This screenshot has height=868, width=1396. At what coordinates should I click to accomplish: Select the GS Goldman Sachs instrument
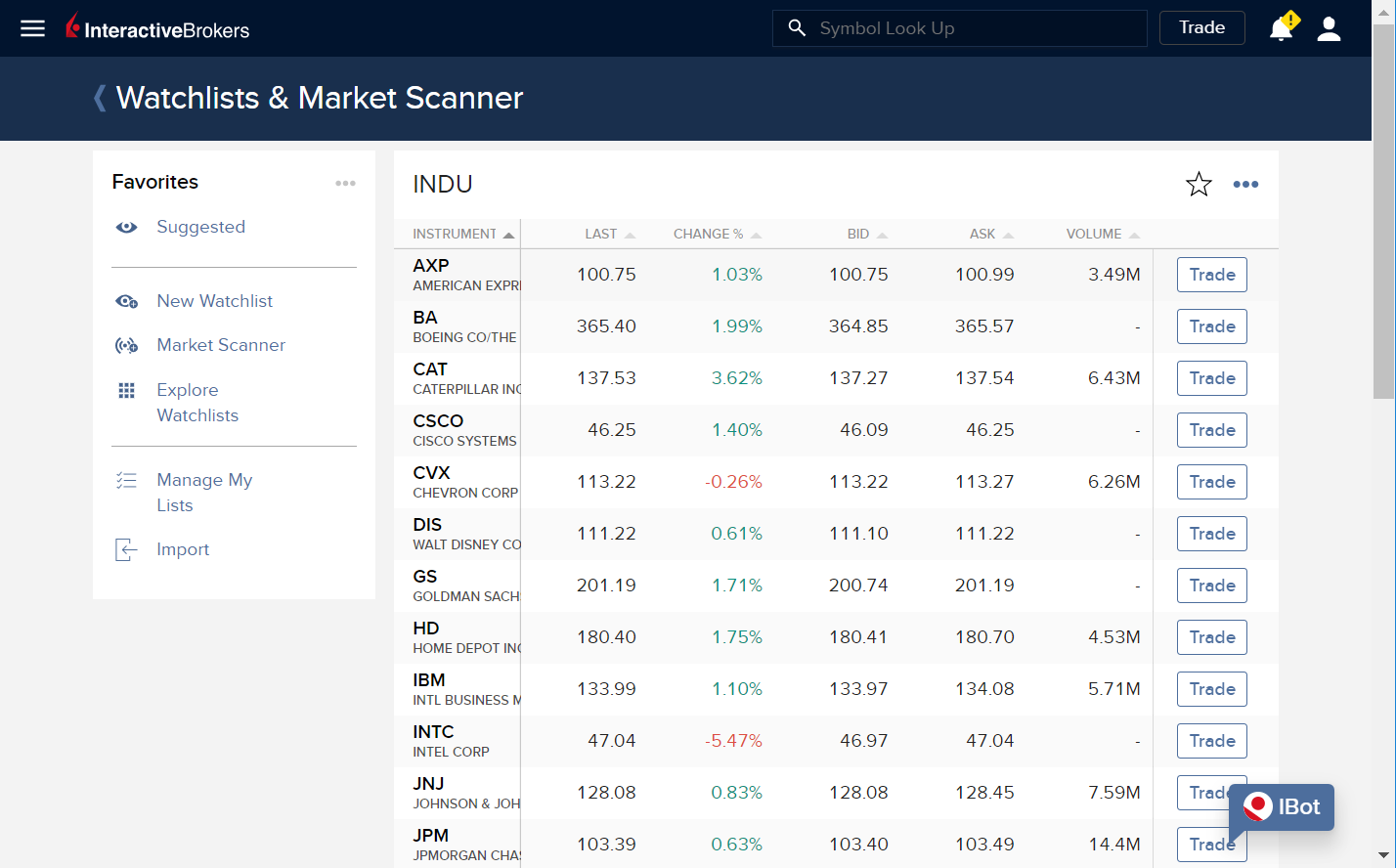466,586
